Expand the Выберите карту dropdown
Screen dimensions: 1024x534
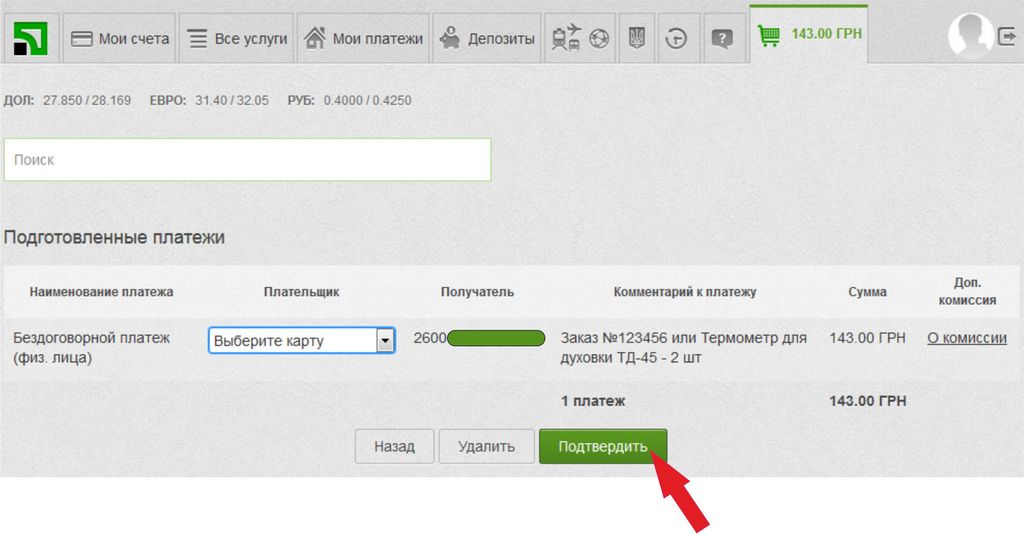click(302, 341)
